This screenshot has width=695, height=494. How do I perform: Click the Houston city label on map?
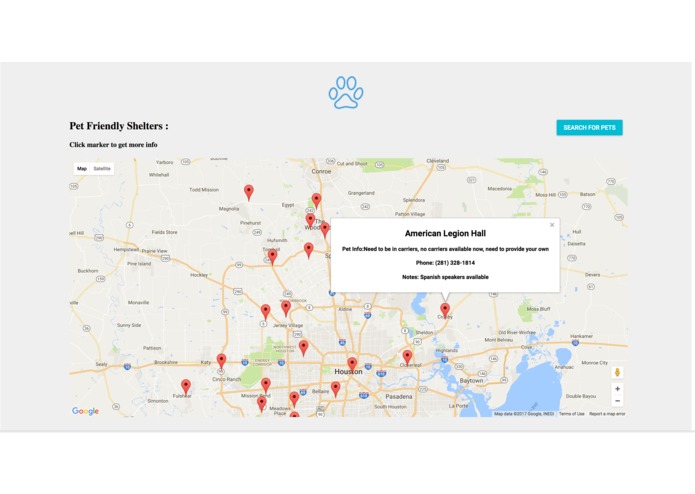(x=348, y=372)
